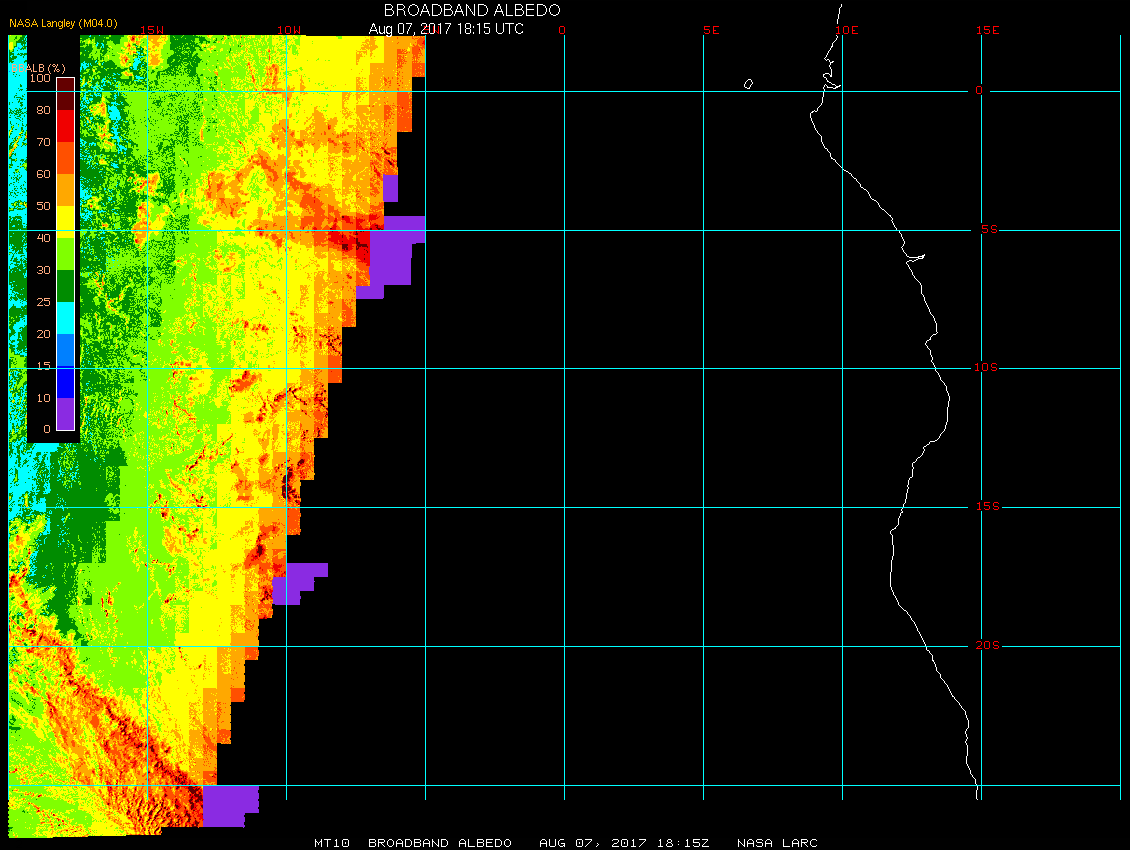Click the 5S latitude label
The width and height of the screenshot is (1130, 850).
click(x=989, y=230)
